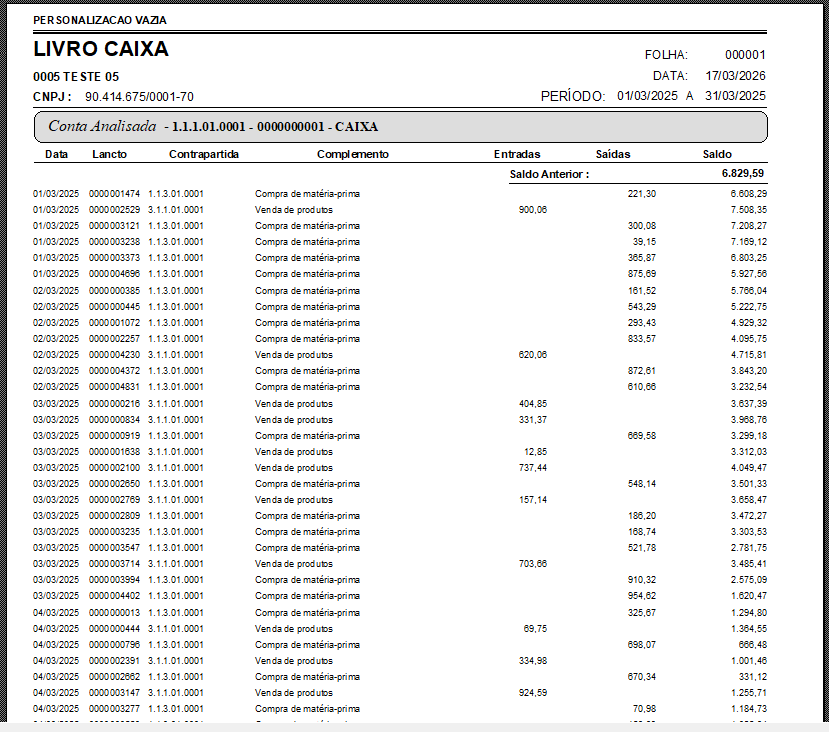Click the Contrapartida column header
This screenshot has width=829, height=732.
click(x=204, y=155)
